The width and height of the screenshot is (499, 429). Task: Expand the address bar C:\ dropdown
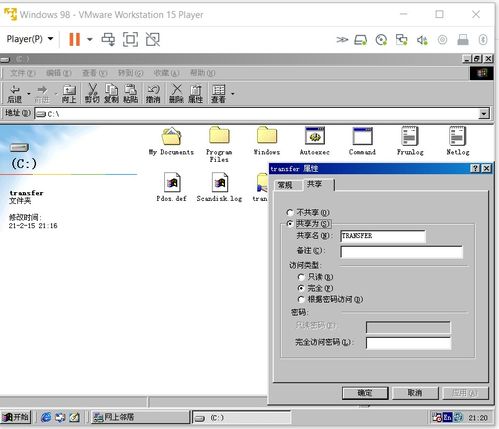(x=484, y=114)
